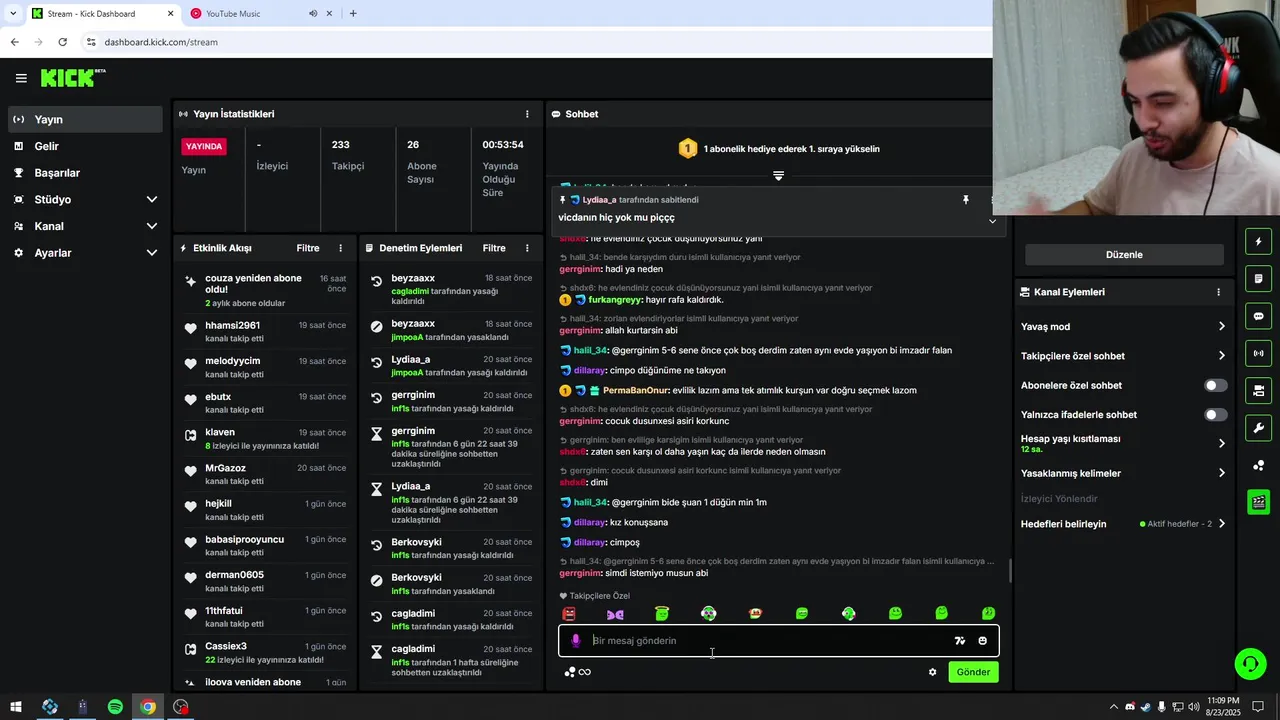Open Hedefleri belirleyin goals arrow

1221,524
